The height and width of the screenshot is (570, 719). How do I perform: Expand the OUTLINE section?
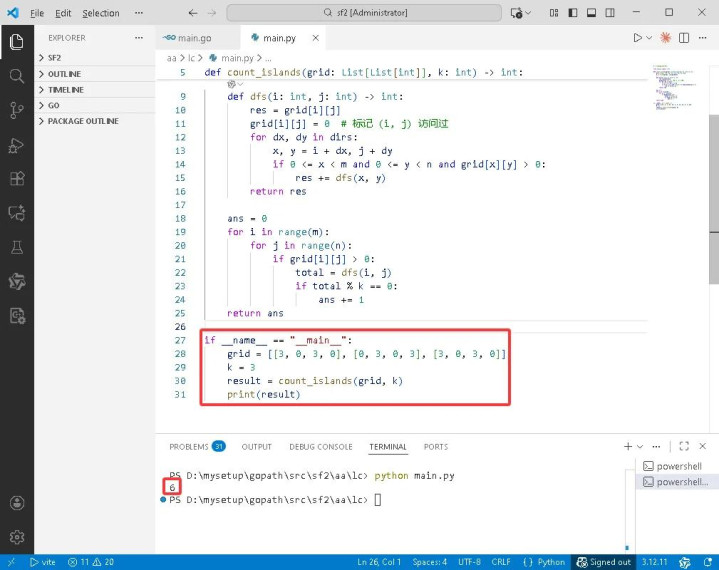[64, 74]
